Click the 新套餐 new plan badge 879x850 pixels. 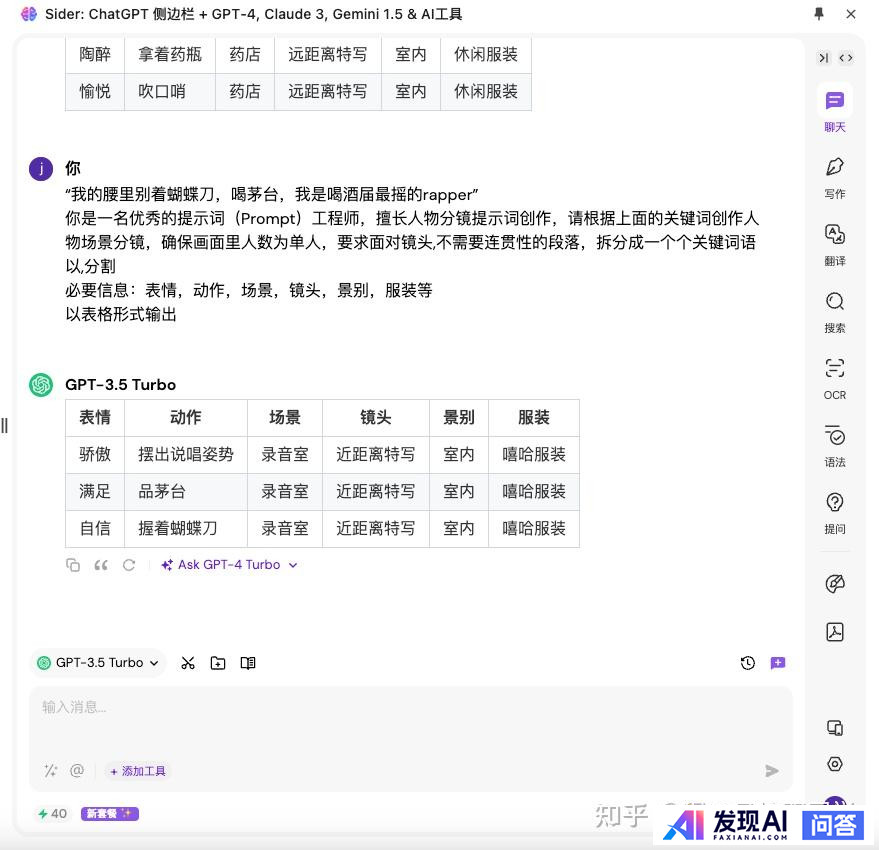109,814
